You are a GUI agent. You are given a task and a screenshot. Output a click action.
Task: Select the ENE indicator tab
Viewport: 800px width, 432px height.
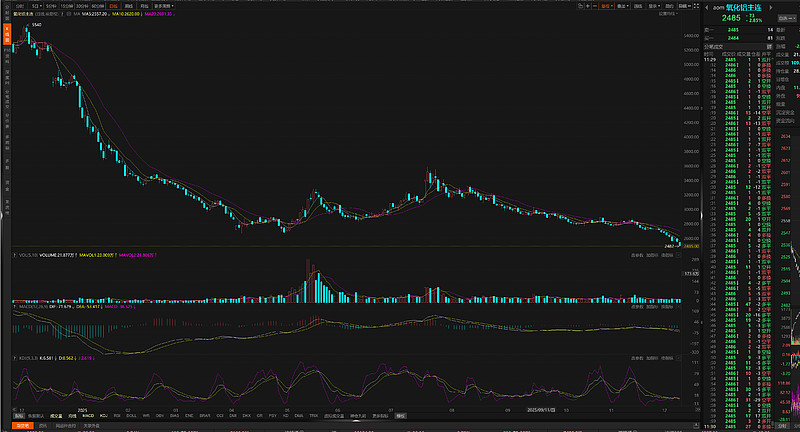tap(189, 416)
